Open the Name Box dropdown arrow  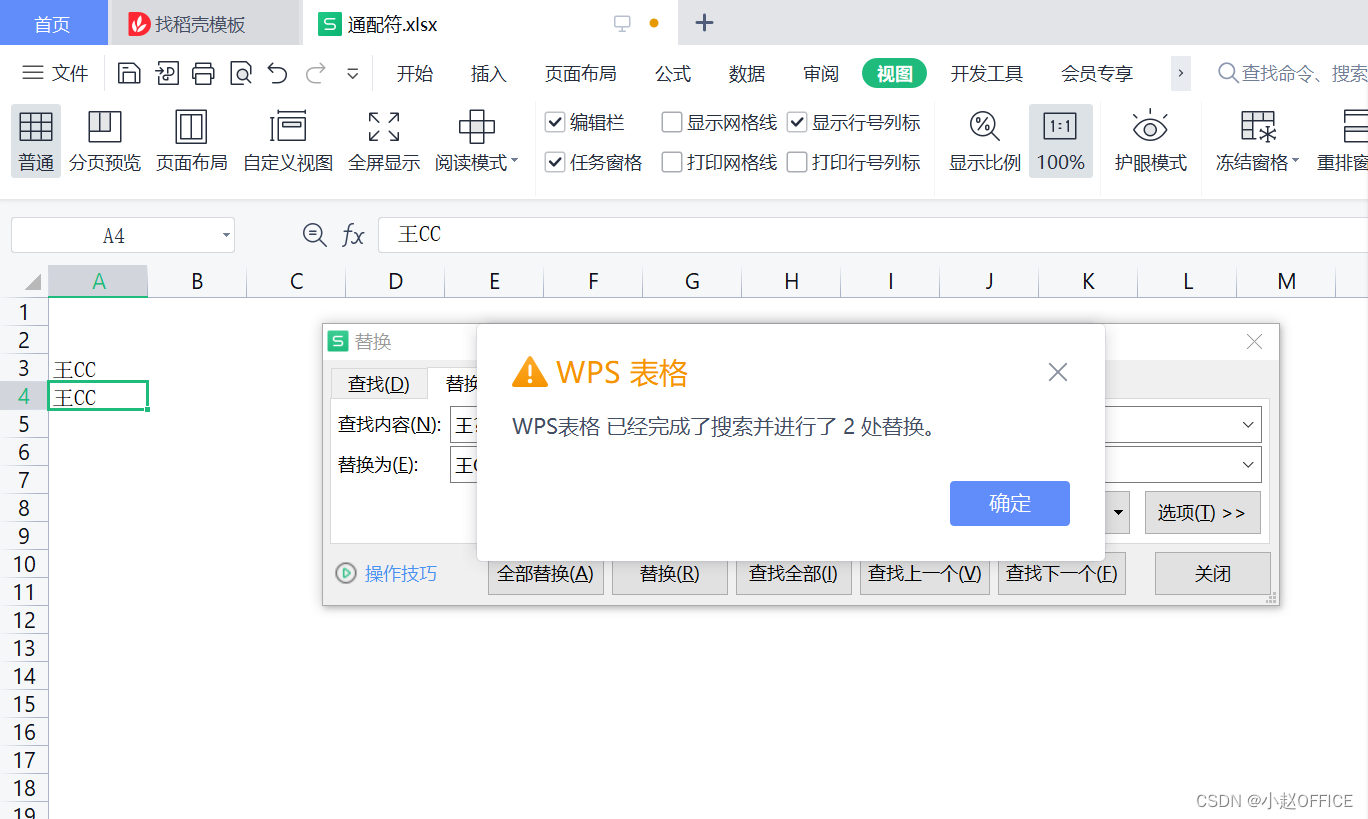pyautogui.click(x=226, y=236)
